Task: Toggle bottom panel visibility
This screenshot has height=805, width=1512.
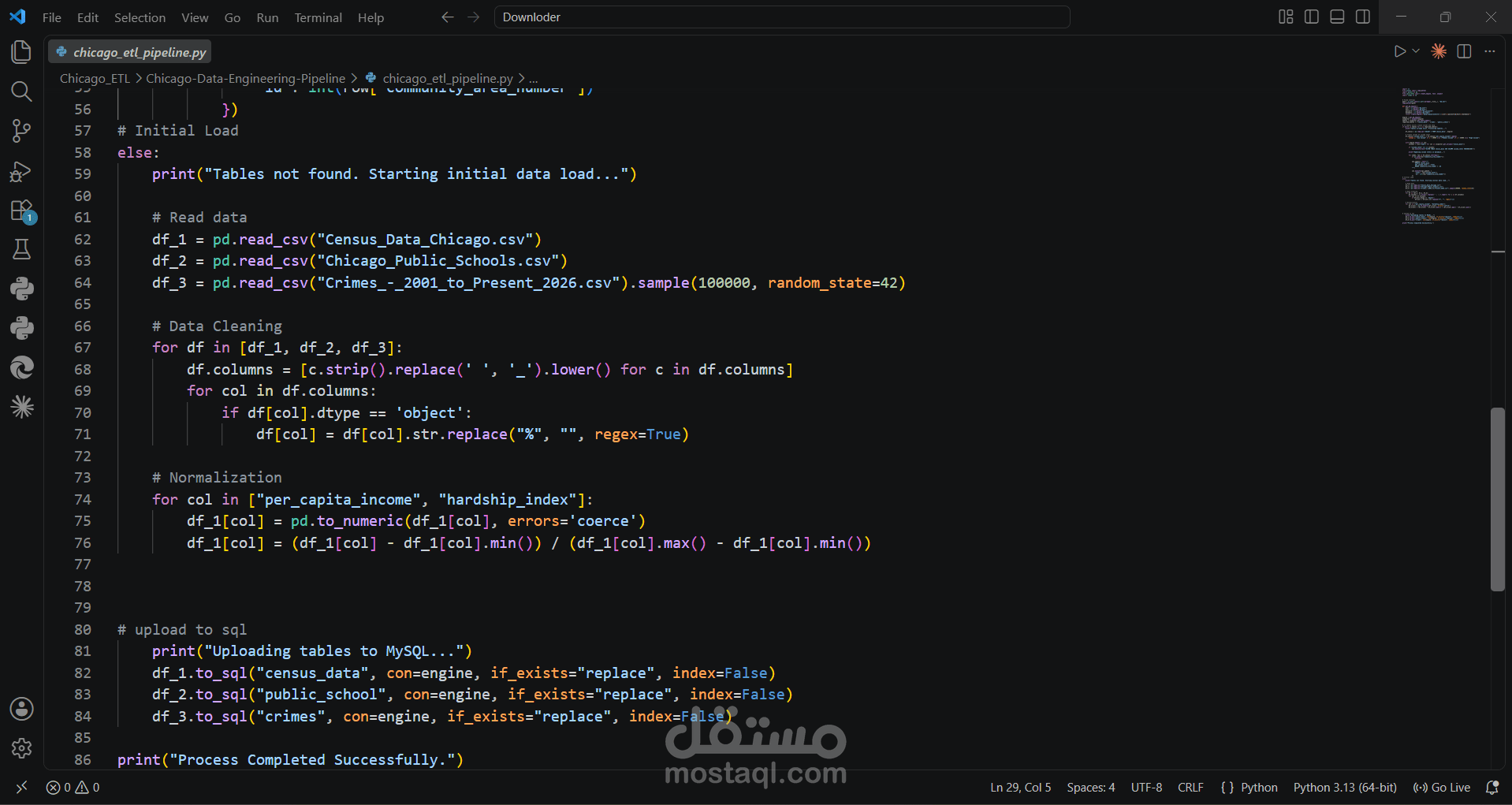Action: pyautogui.click(x=1337, y=17)
